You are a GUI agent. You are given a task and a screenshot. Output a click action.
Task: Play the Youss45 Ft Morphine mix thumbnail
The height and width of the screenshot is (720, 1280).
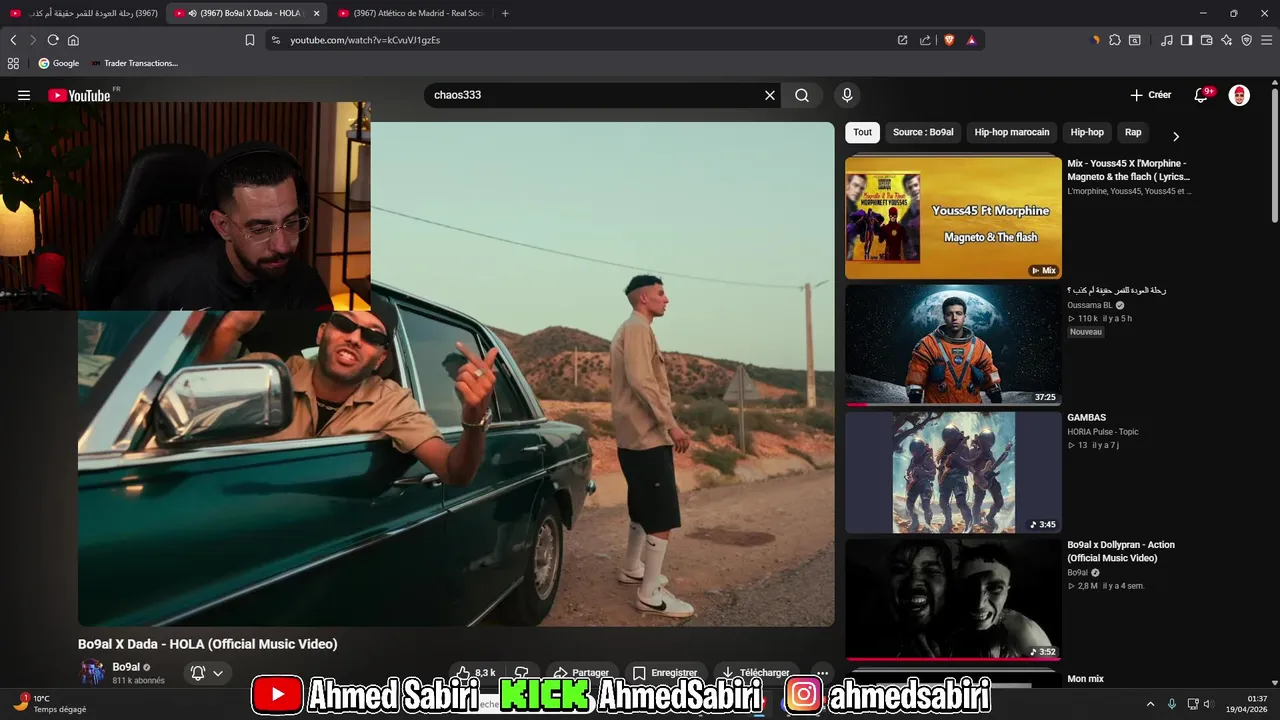coord(953,217)
